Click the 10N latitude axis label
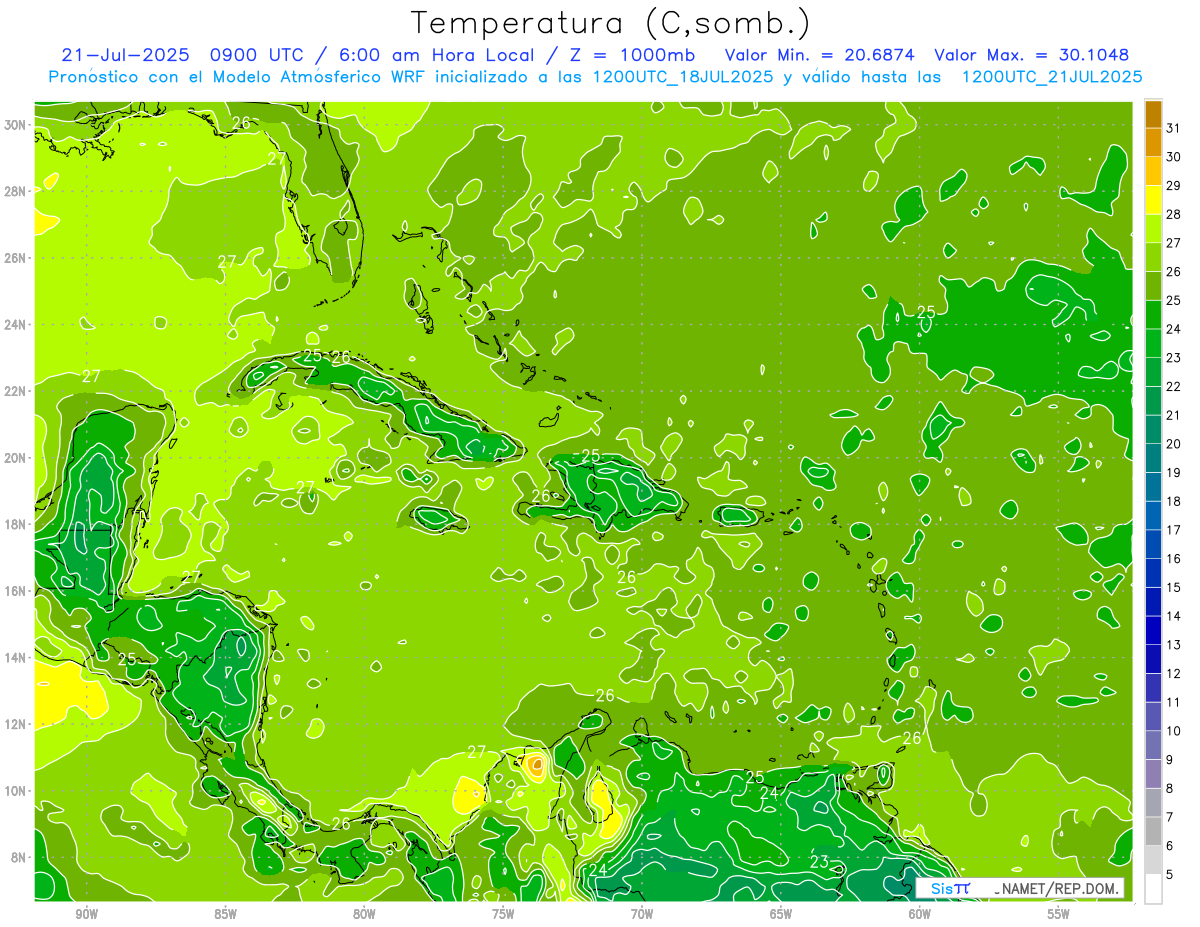Image resolution: width=1200 pixels, height=927 pixels. point(15,791)
